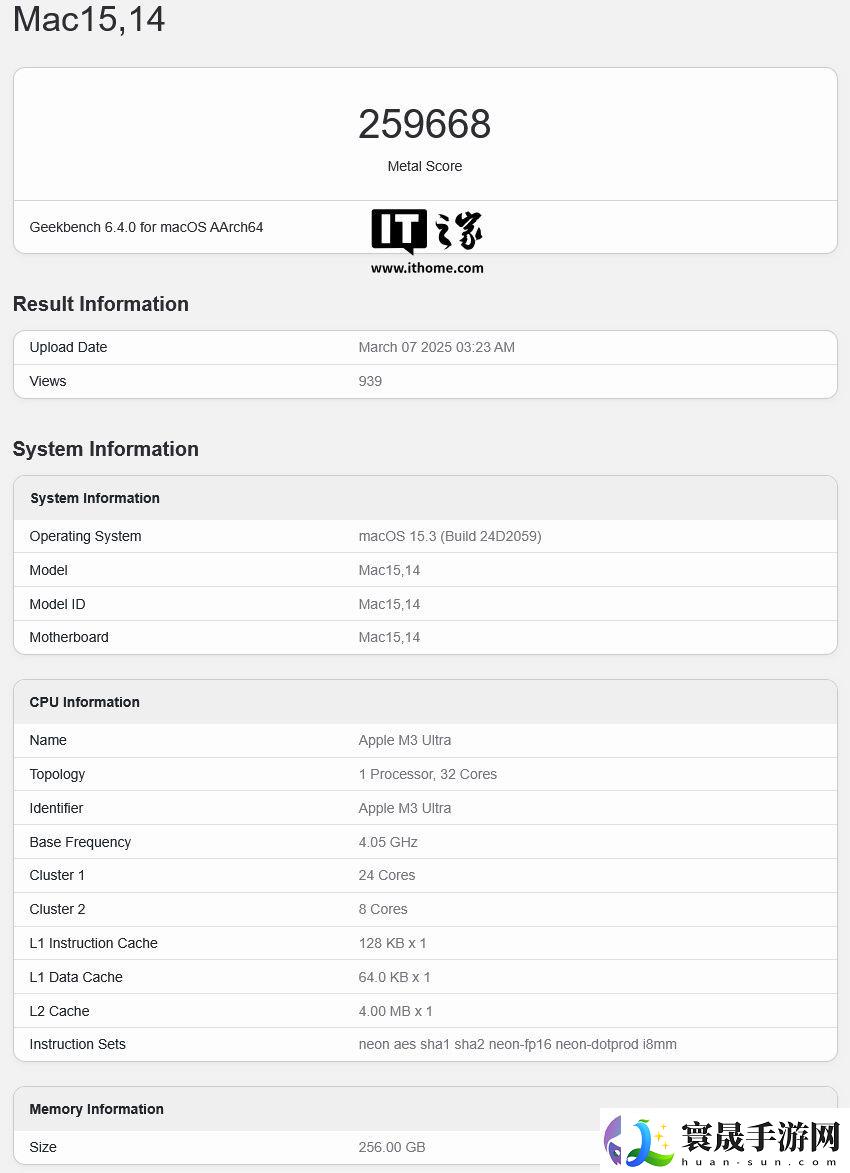
Task: Click the CPU Information table header
Action: tap(85, 702)
